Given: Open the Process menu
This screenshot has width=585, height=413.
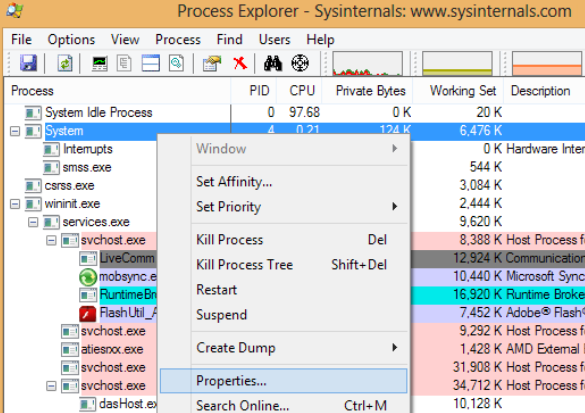Looking at the screenshot, I should click(178, 39).
